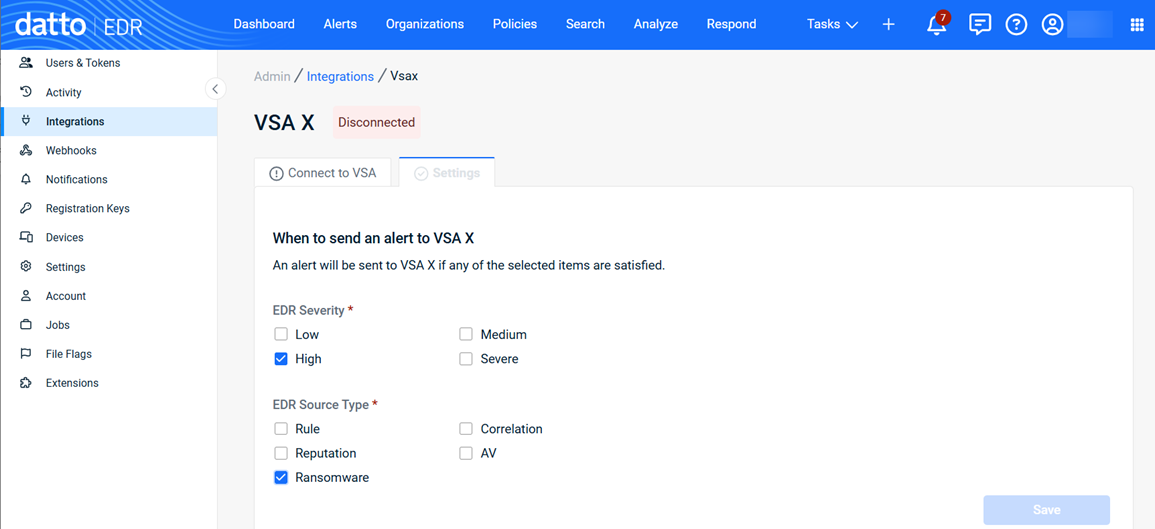The height and width of the screenshot is (529, 1155).
Task: Open Respond in top navigation
Action: tap(731, 24)
